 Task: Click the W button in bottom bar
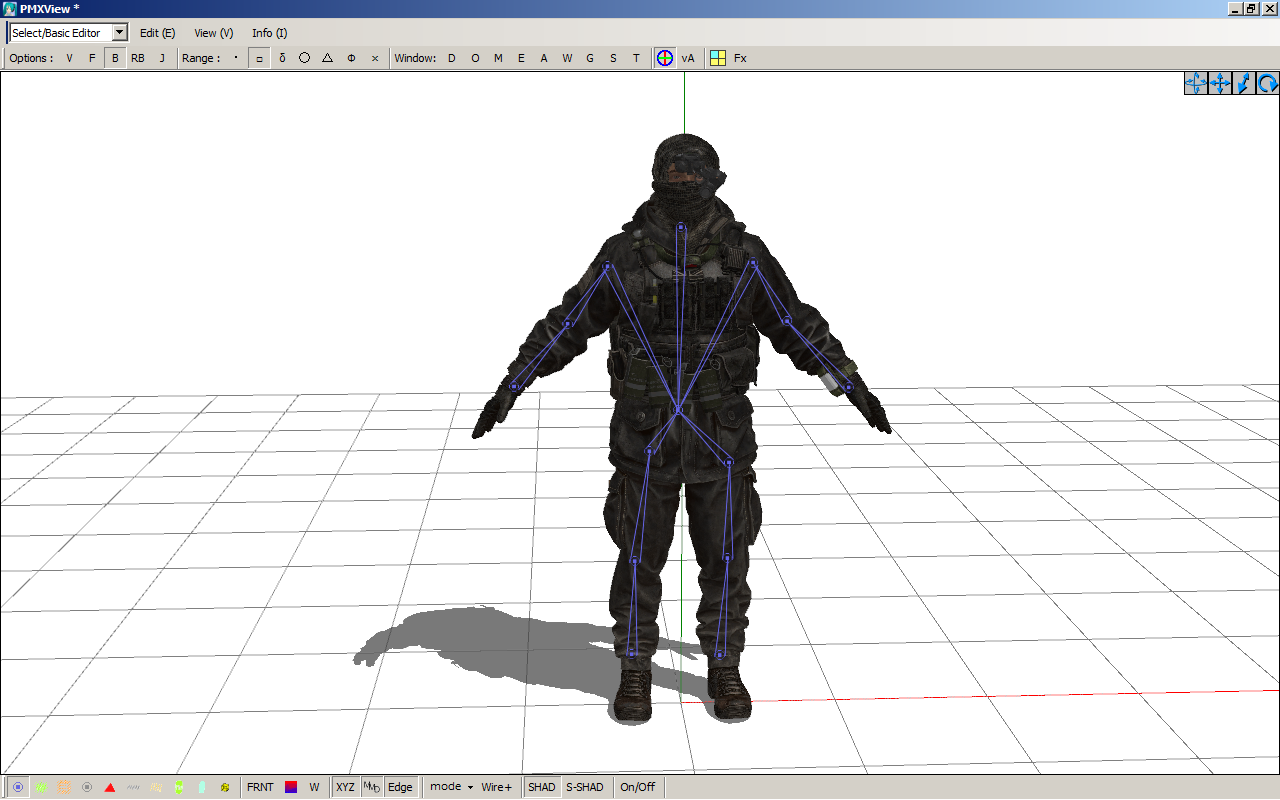point(314,787)
